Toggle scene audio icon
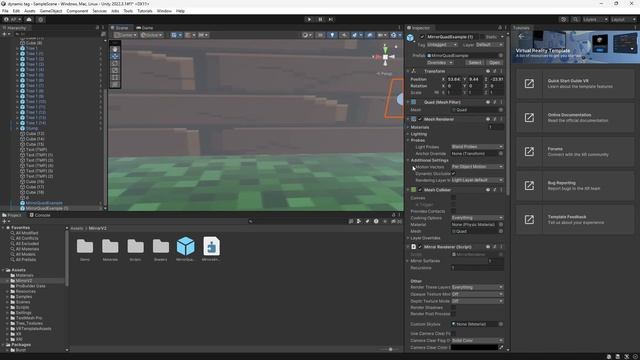This screenshot has height=360, width=640. tap(344, 35)
